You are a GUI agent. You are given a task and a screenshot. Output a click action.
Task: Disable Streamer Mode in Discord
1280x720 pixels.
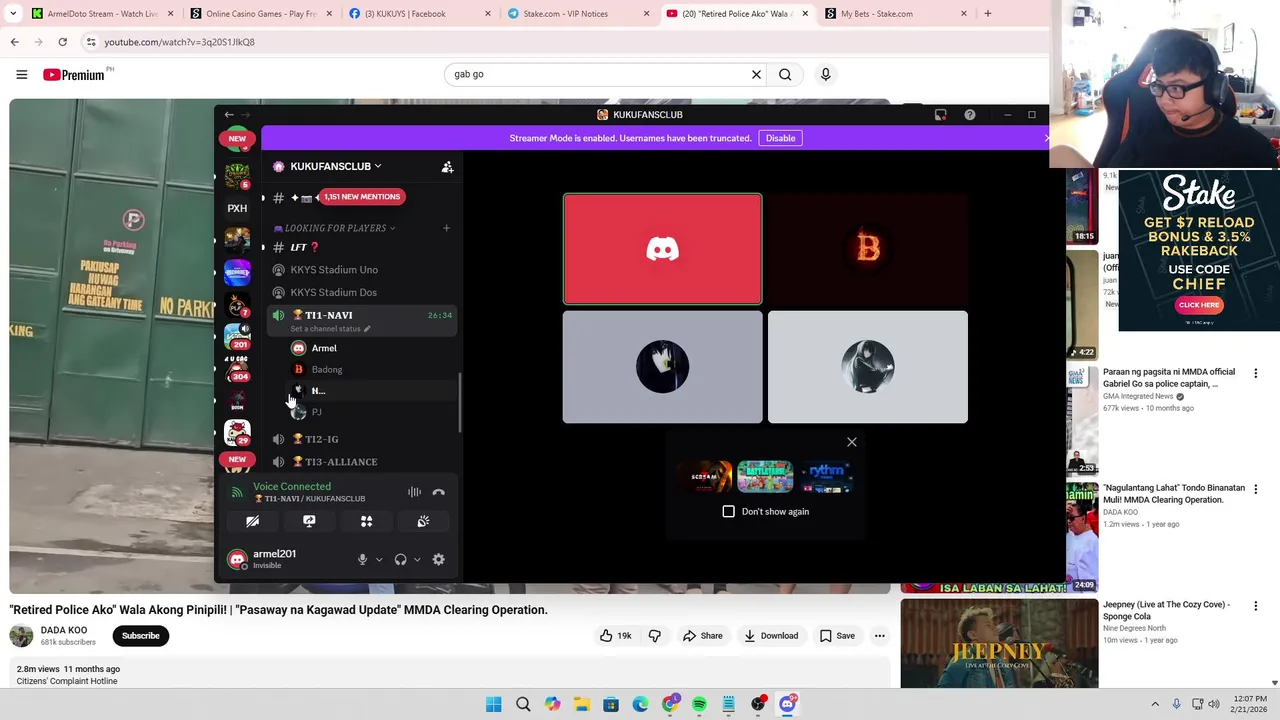click(780, 138)
